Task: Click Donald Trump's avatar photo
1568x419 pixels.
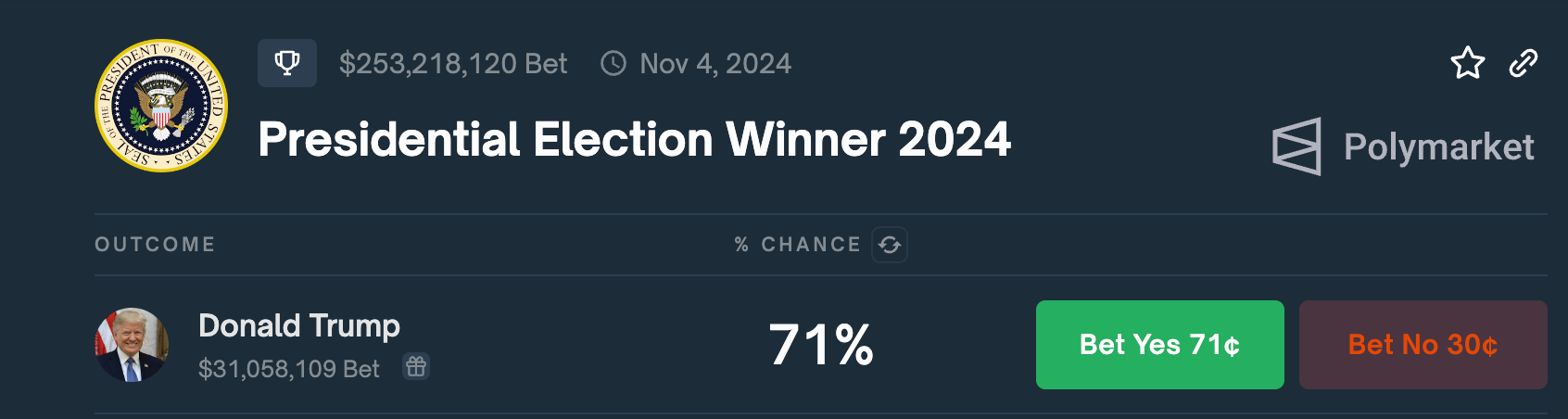Action: pyautogui.click(x=133, y=345)
